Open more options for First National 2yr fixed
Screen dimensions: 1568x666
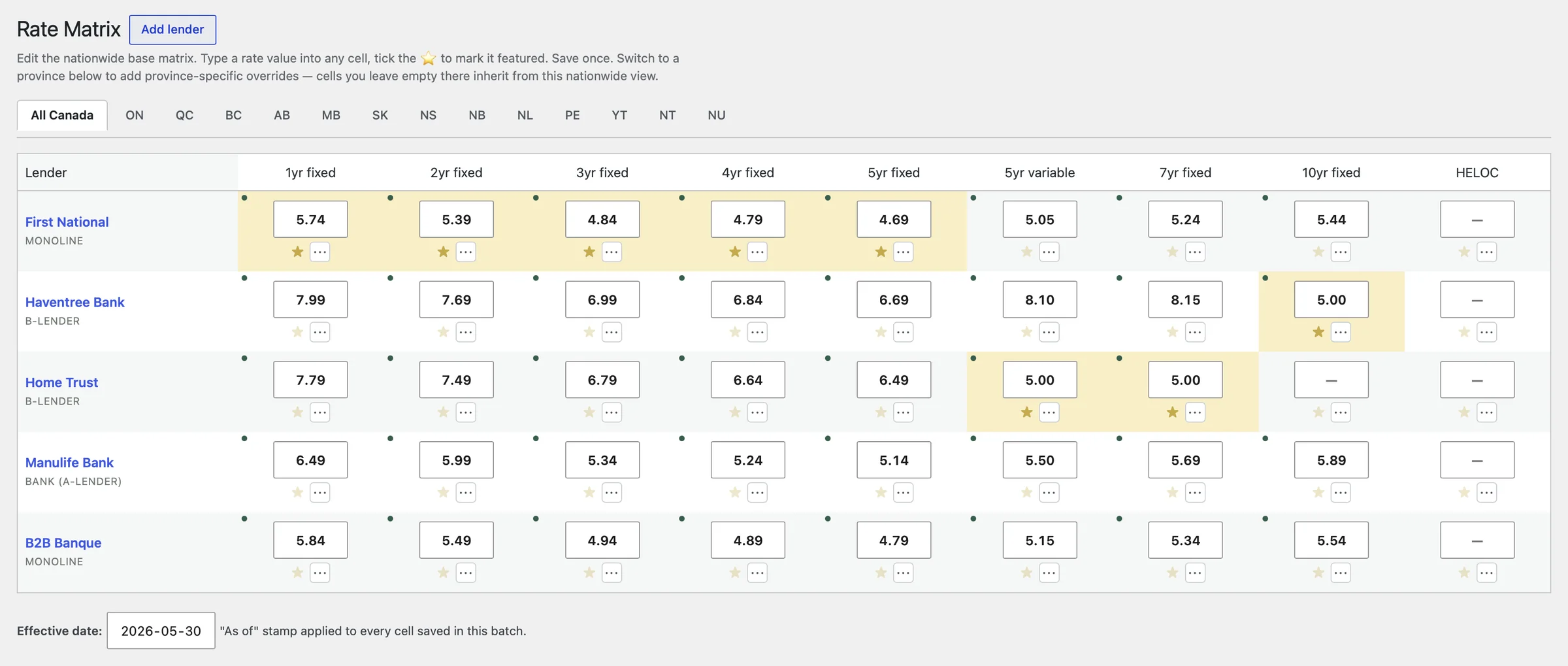(466, 252)
